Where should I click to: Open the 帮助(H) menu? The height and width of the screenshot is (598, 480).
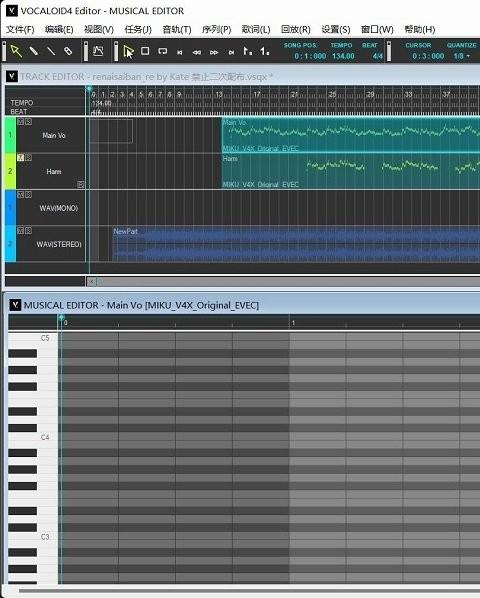pyautogui.click(x=420, y=29)
